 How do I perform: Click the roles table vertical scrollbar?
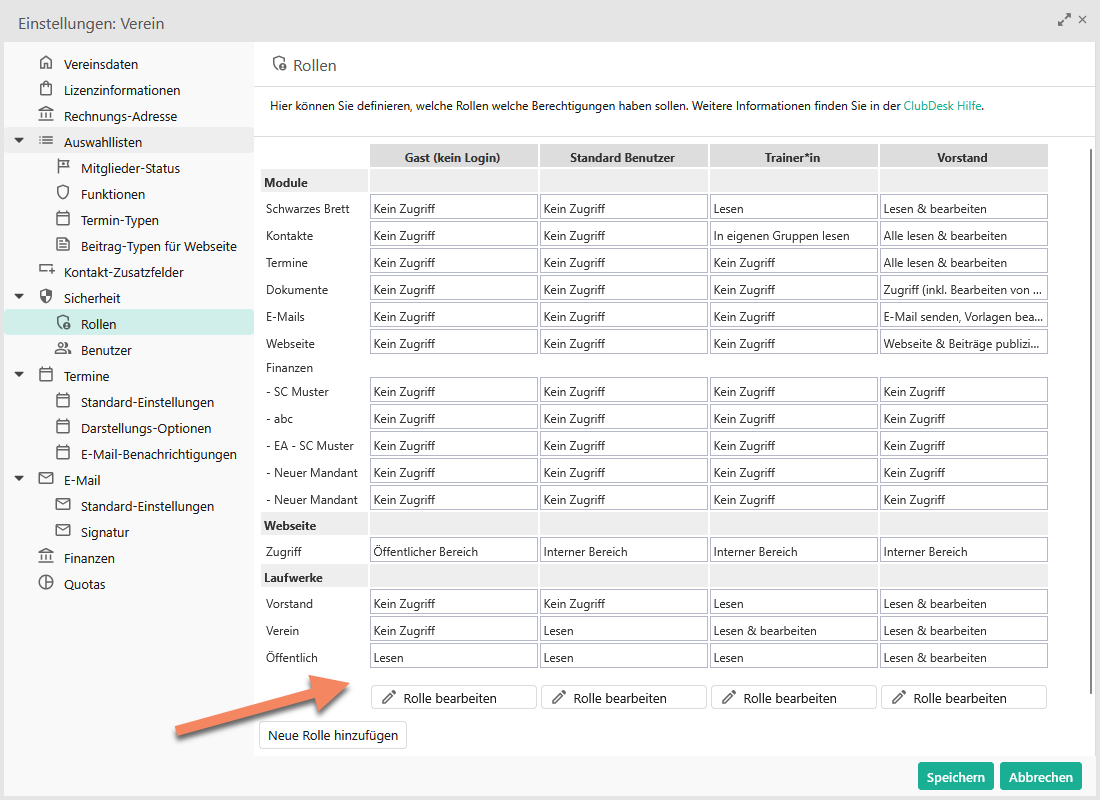[1091, 421]
